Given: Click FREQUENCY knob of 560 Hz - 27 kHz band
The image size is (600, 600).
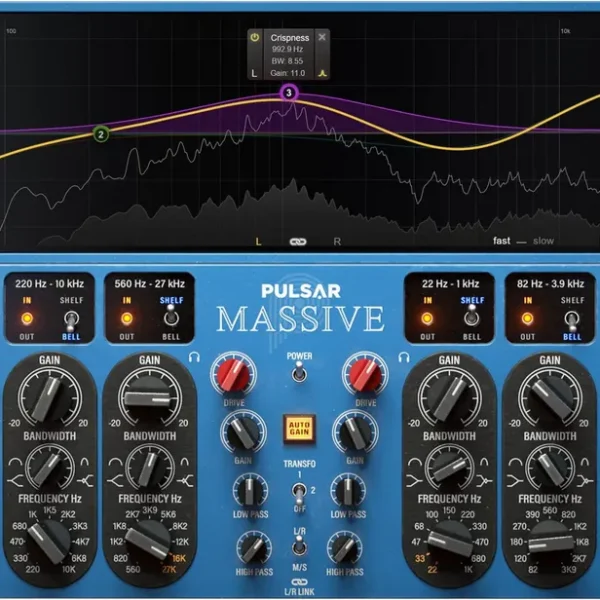Looking at the screenshot, I should click(x=149, y=542).
